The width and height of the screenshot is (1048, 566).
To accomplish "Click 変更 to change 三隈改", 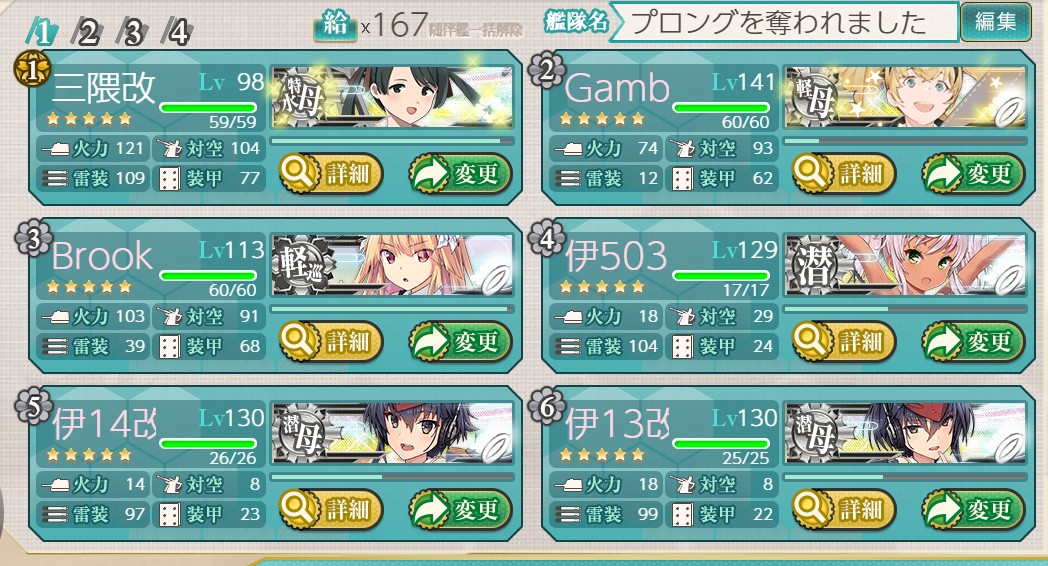I will tap(460, 174).
